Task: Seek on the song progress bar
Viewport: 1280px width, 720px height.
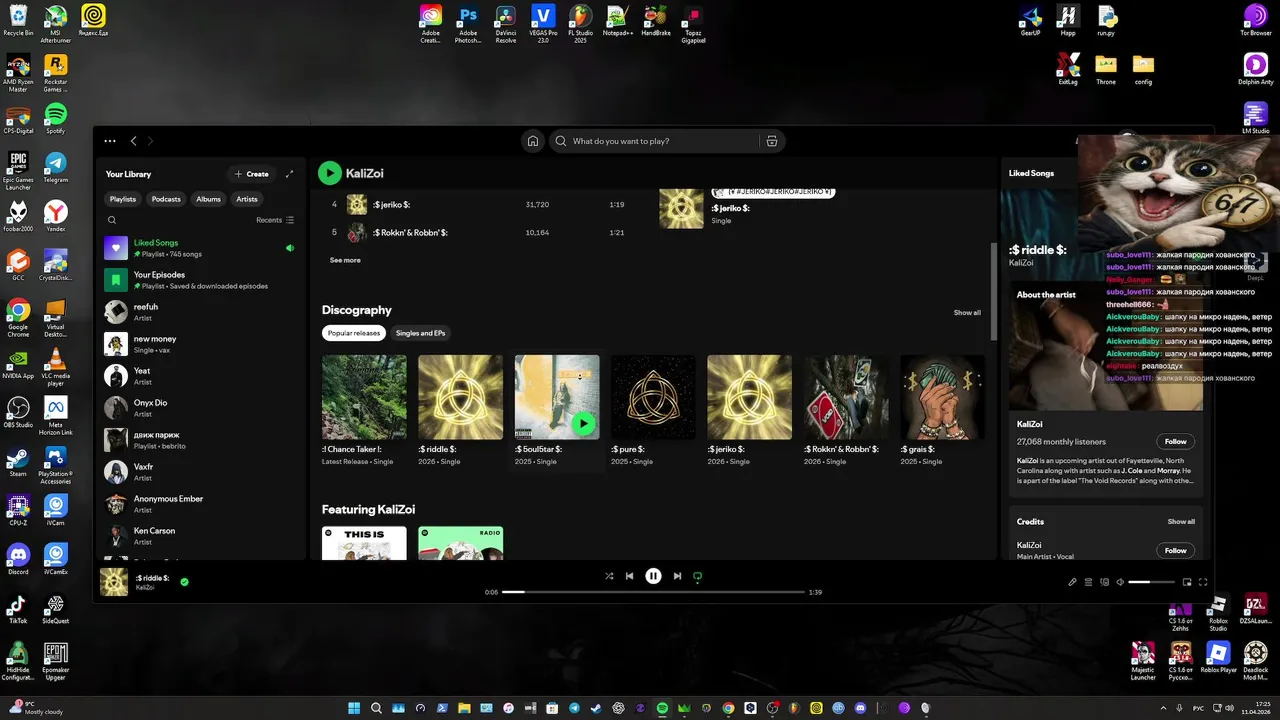Action: point(654,592)
